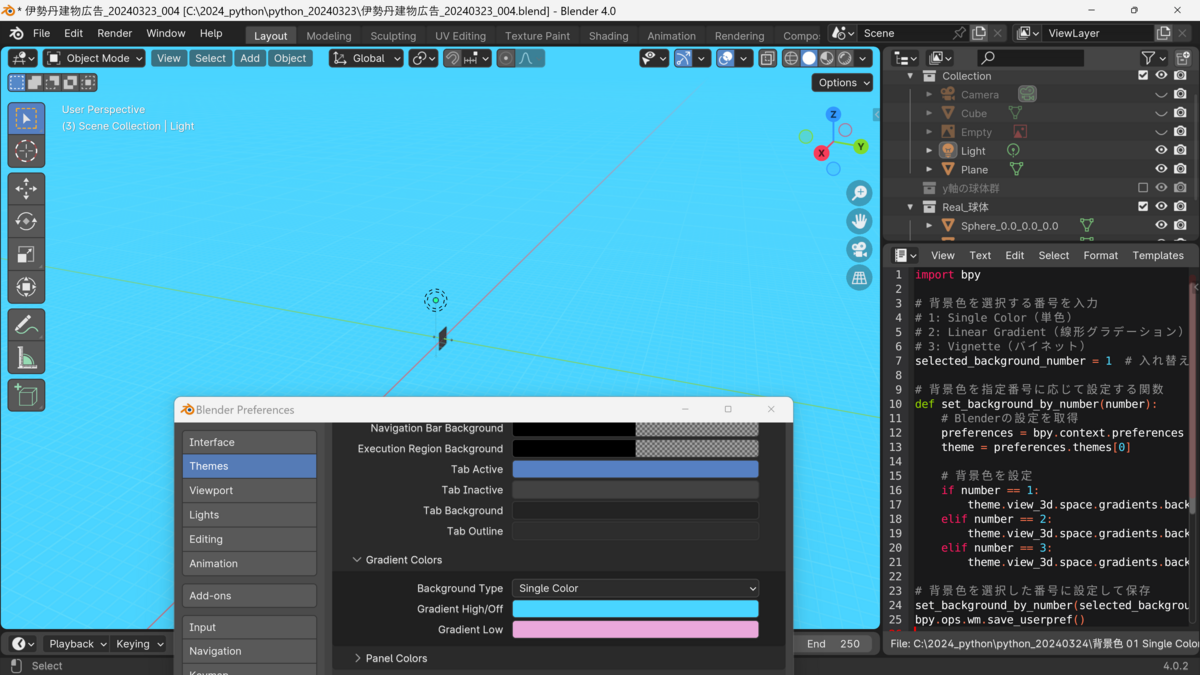
Task: Open the Background Type dropdown
Action: coord(635,588)
